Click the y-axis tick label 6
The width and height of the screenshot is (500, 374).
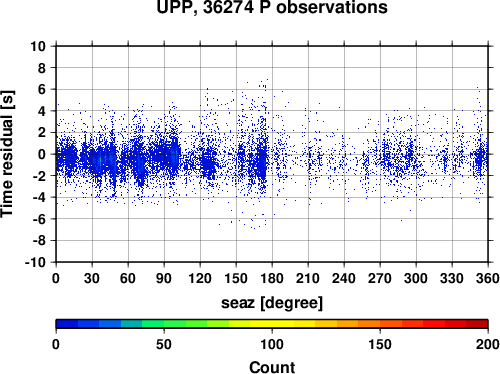[42, 89]
